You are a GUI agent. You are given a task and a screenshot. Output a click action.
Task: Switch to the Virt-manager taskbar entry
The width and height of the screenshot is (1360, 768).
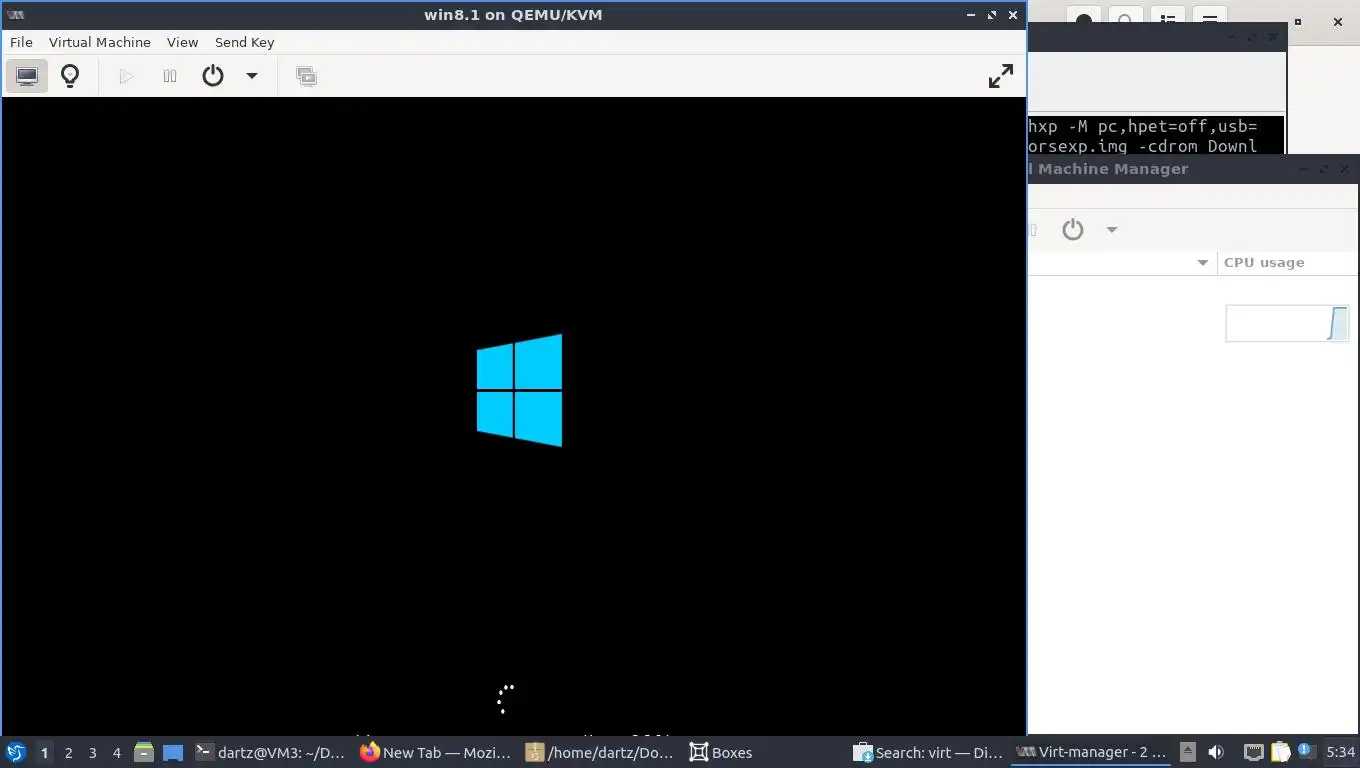1091,752
